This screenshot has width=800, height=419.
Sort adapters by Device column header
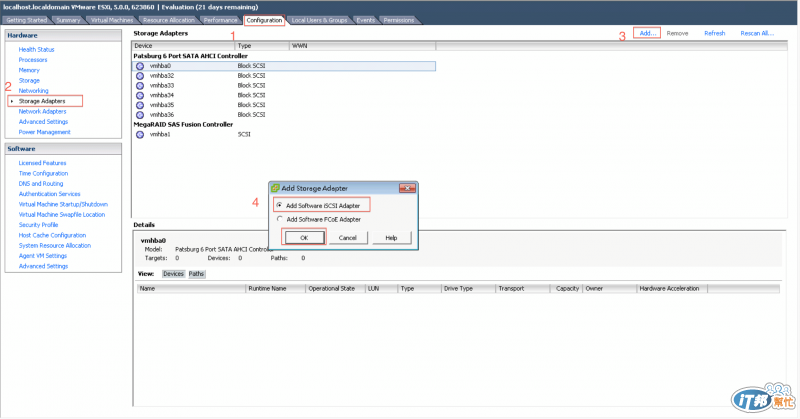[183, 46]
